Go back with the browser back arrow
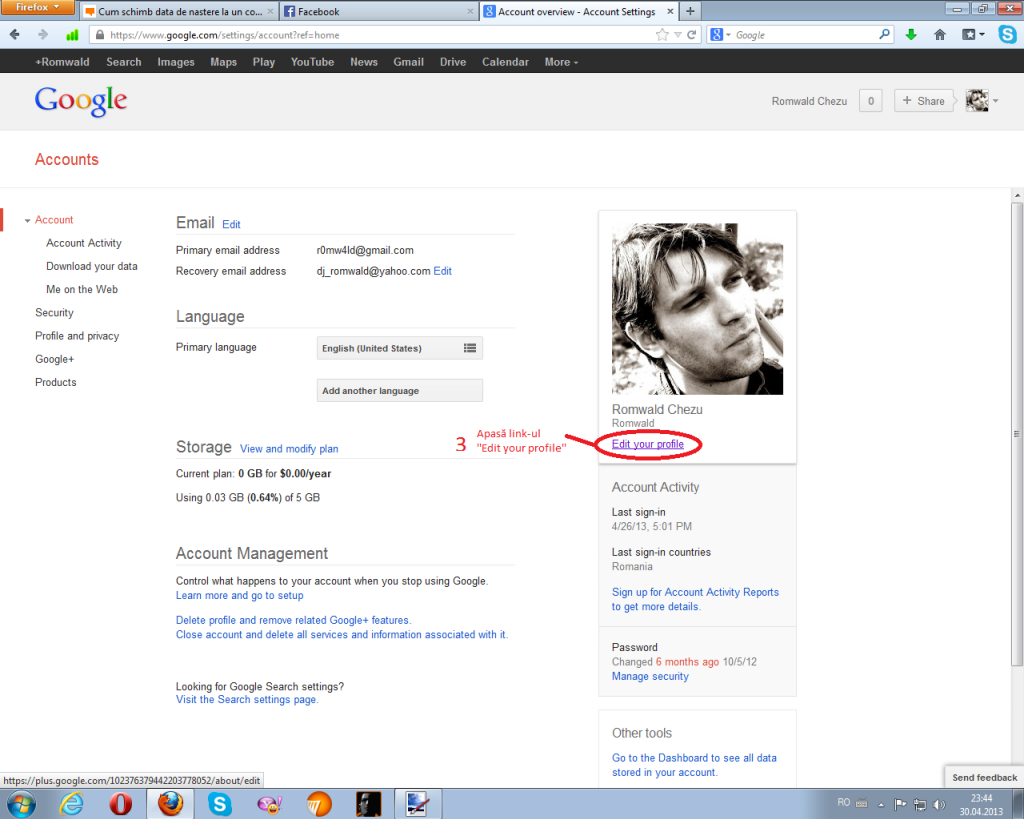This screenshot has width=1024, height=819. point(14,35)
